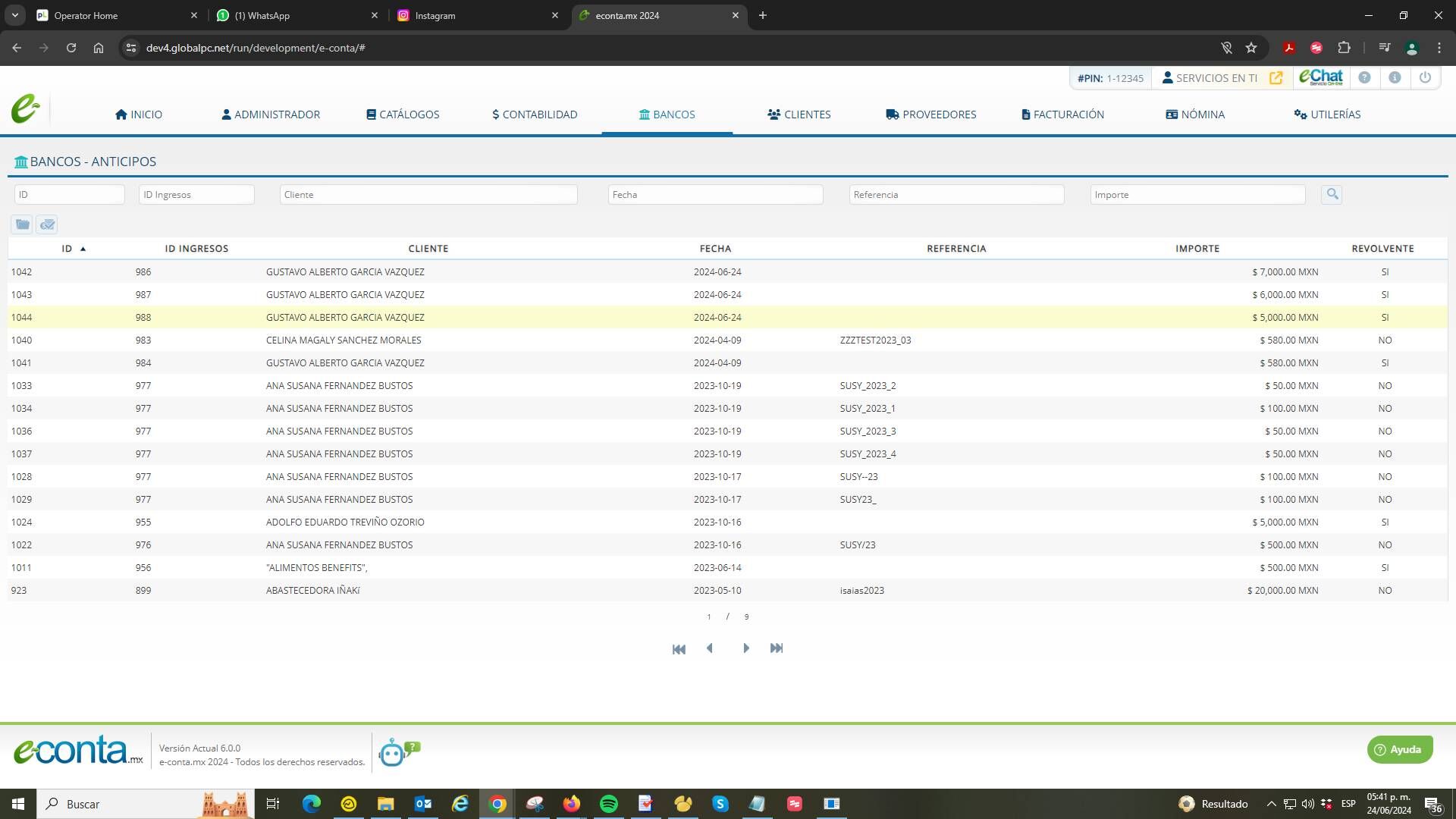Click the icon next to the folder button

coord(47,224)
